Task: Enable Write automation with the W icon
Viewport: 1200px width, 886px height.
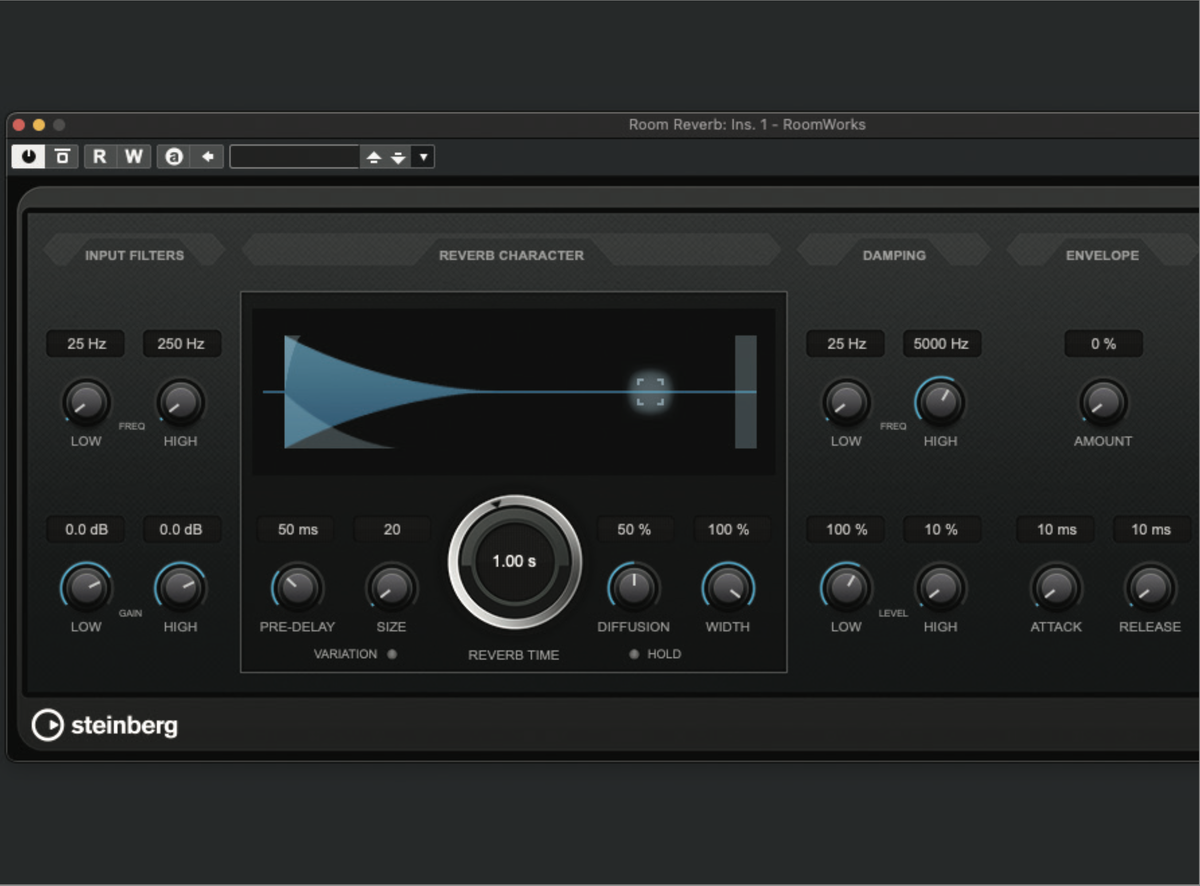Action: point(133,156)
